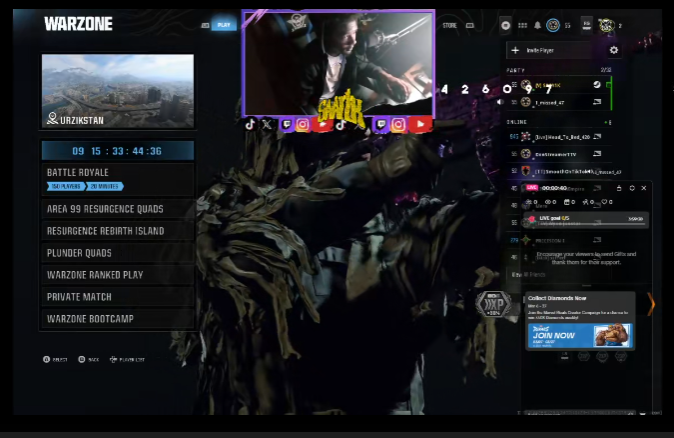Screen dimensions: 674x438
Task: Open the STORE tab
Action: pyautogui.click(x=450, y=25)
